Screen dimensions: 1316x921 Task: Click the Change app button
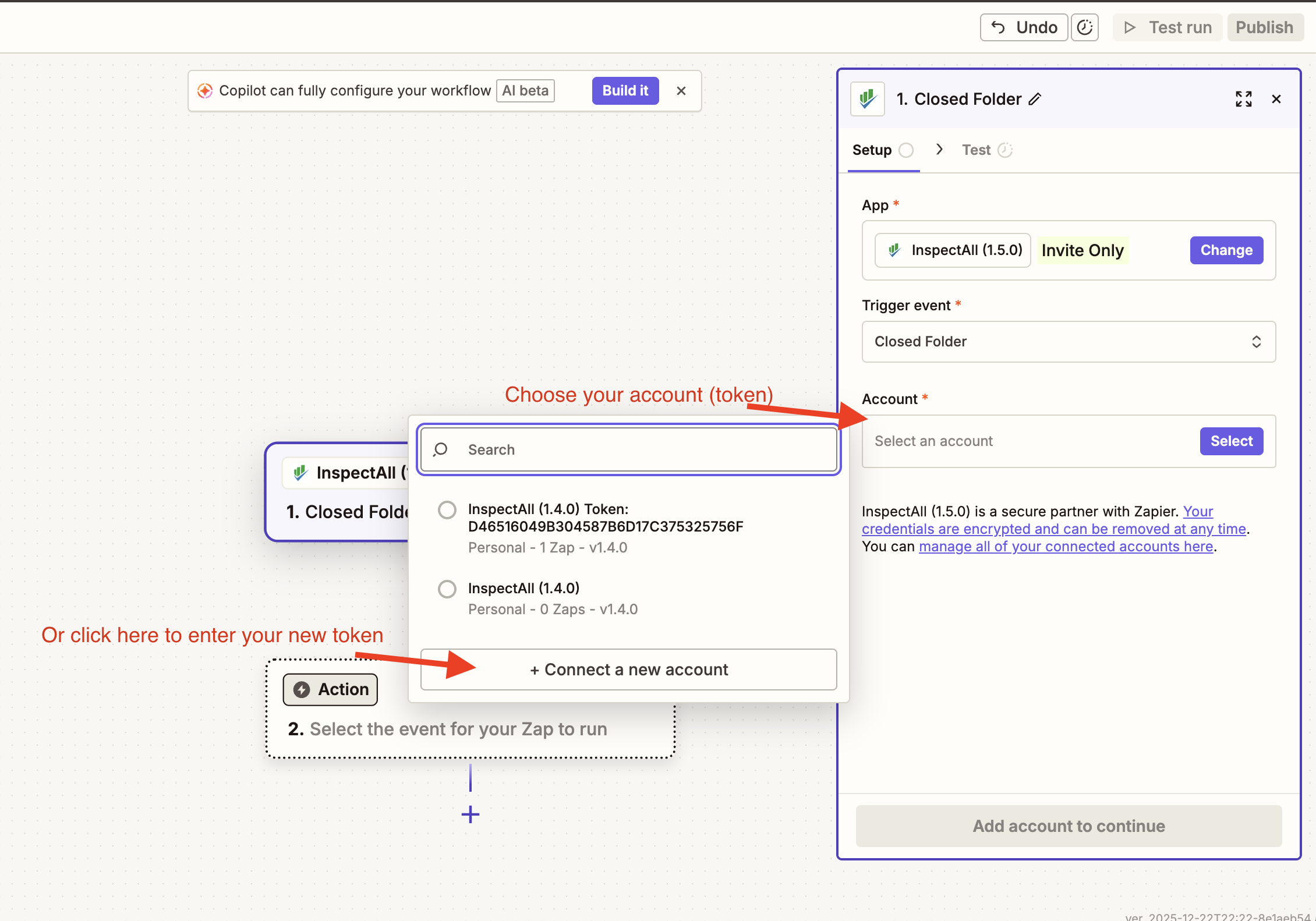[x=1226, y=250]
